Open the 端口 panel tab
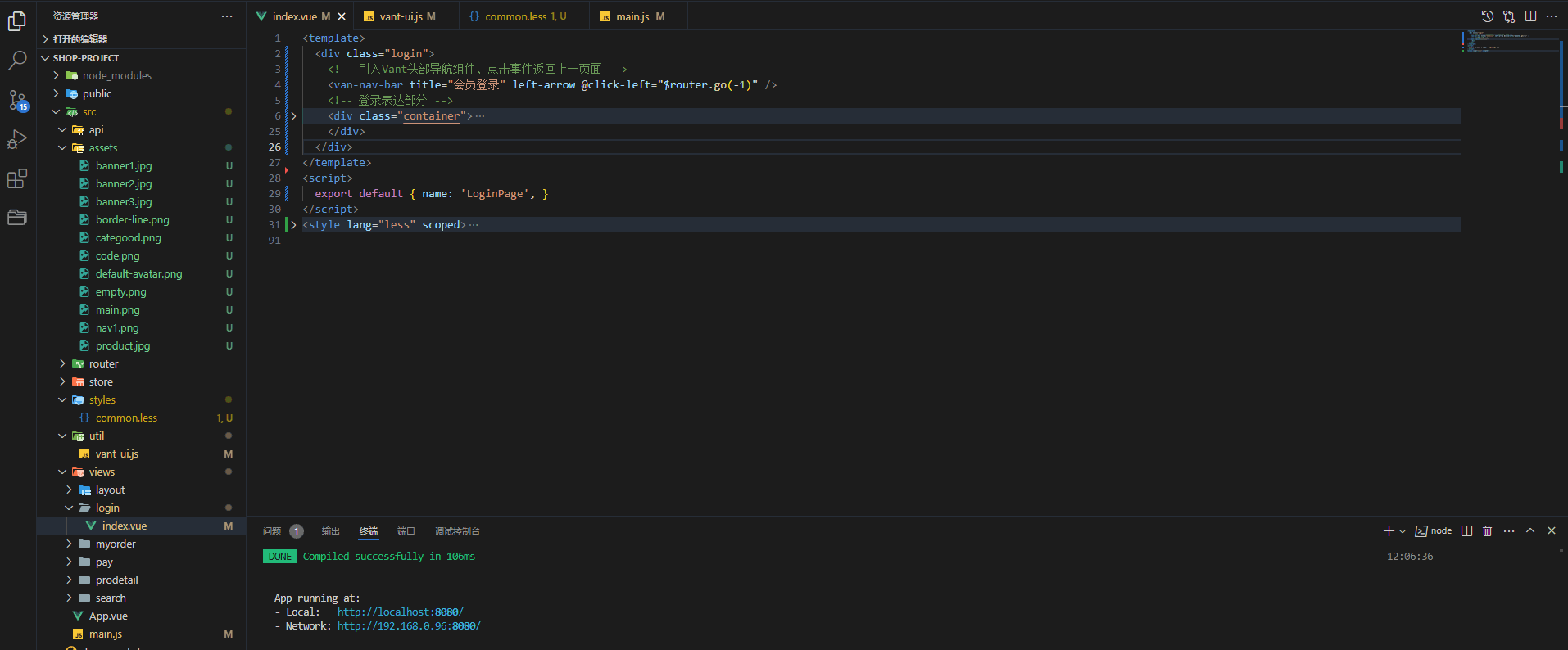Viewport: 1568px width, 650px height. pos(406,531)
